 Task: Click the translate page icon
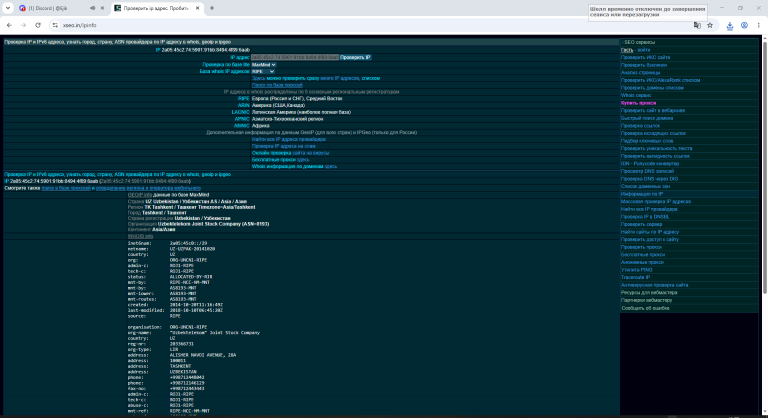click(697, 25)
